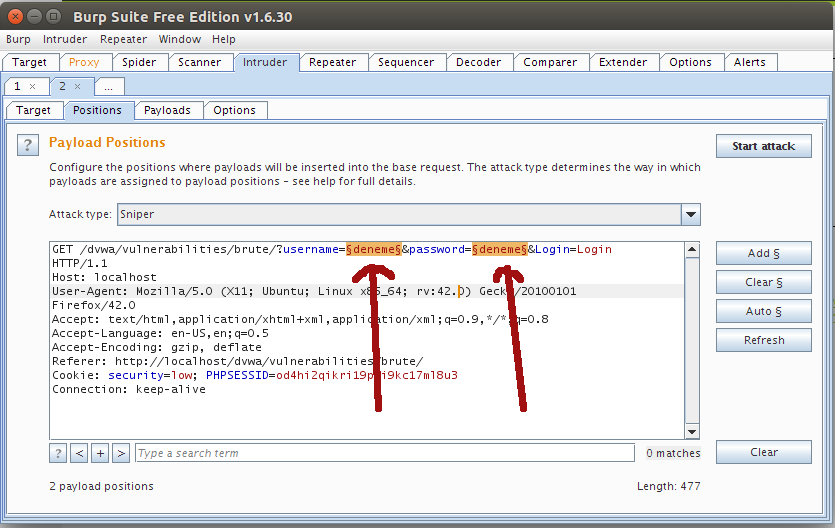Switch to the Spider tab
This screenshot has width=835, height=528.
[139, 62]
